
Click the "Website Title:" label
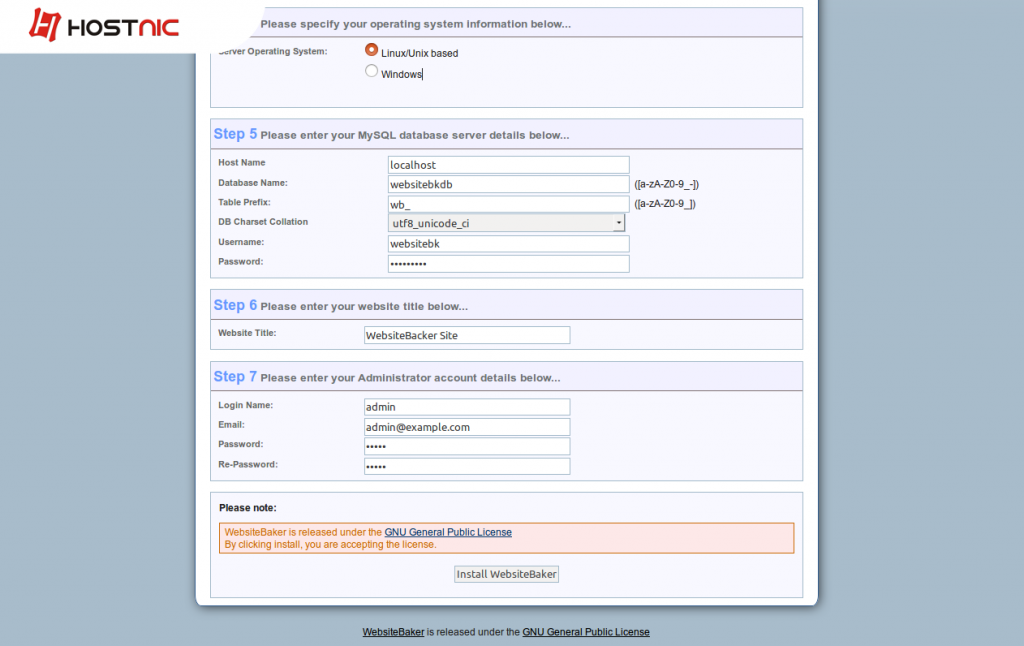pos(247,333)
